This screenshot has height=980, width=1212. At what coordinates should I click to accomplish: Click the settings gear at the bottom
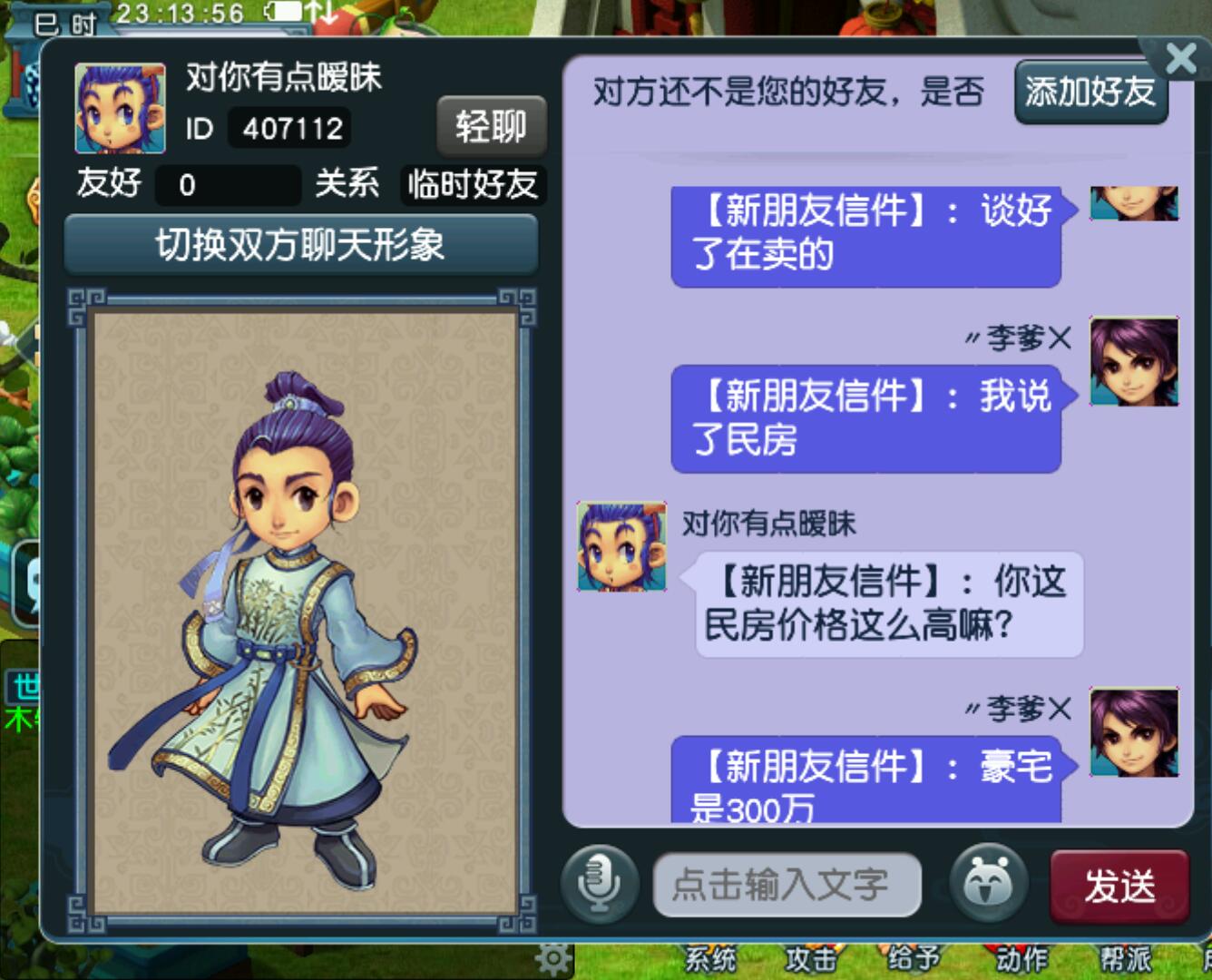pos(553,958)
